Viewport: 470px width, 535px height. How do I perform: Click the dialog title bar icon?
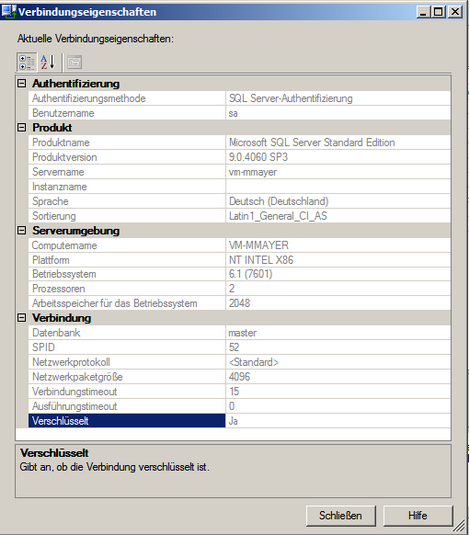[8, 11]
